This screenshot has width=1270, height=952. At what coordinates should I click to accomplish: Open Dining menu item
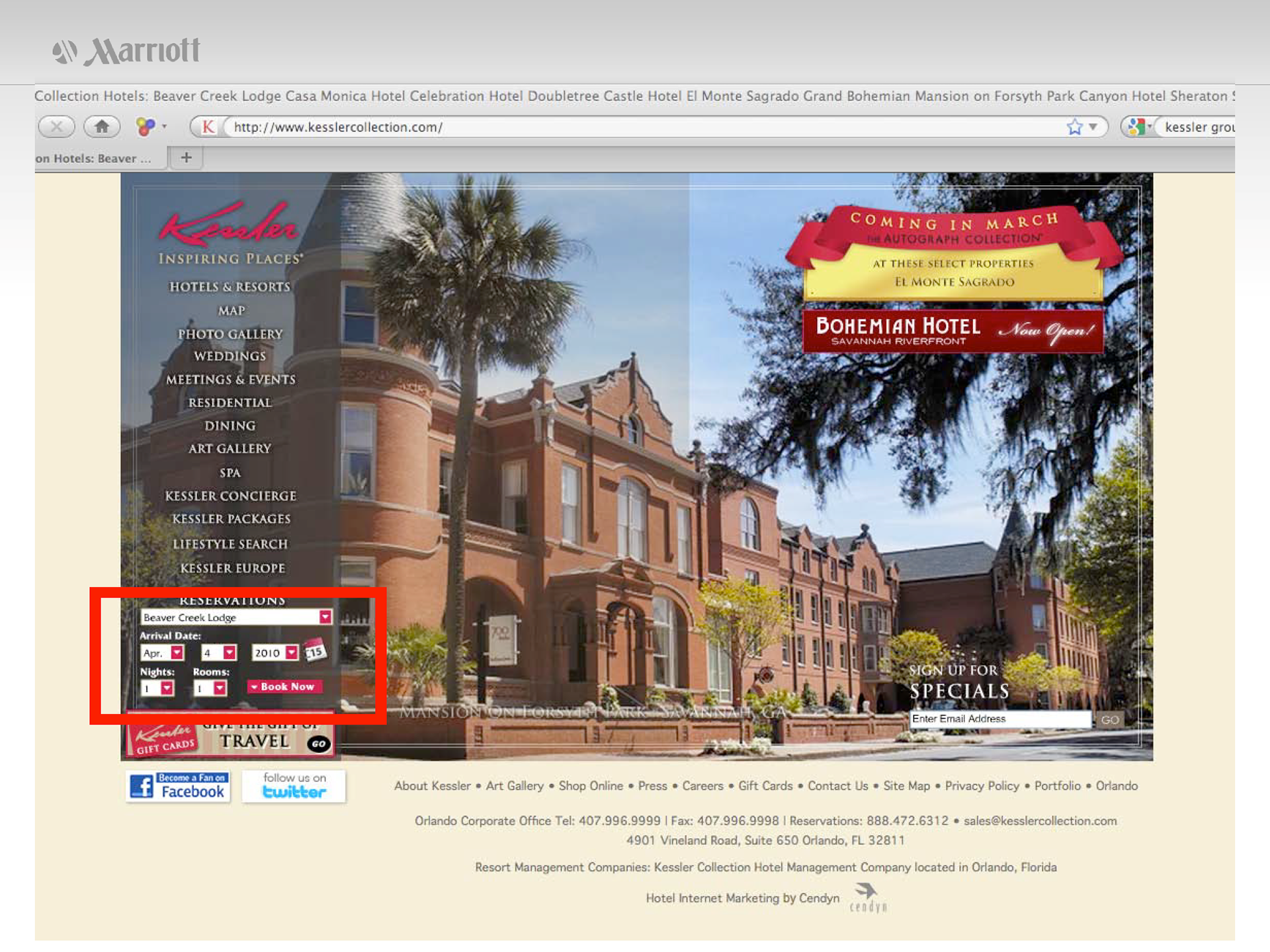click(230, 426)
